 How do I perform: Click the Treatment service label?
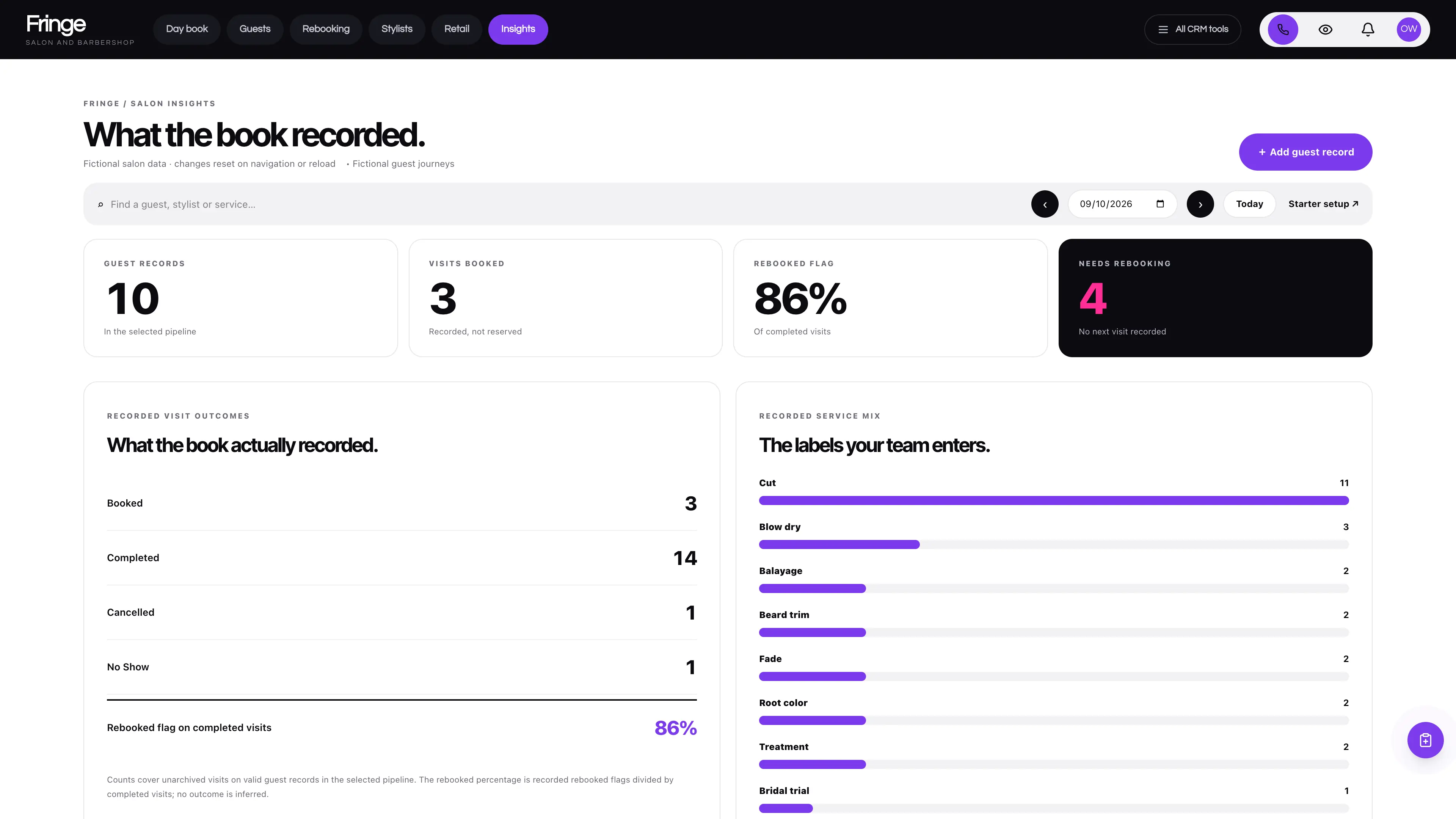[783, 747]
